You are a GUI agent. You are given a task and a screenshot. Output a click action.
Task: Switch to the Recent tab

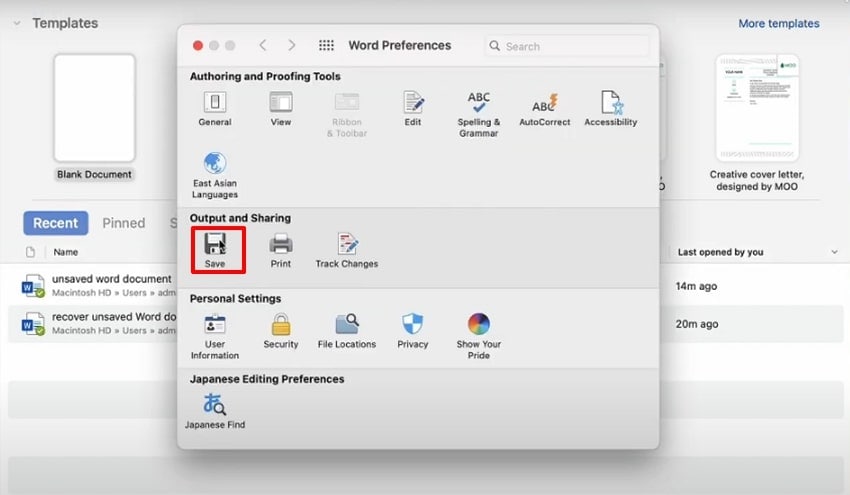pos(56,223)
